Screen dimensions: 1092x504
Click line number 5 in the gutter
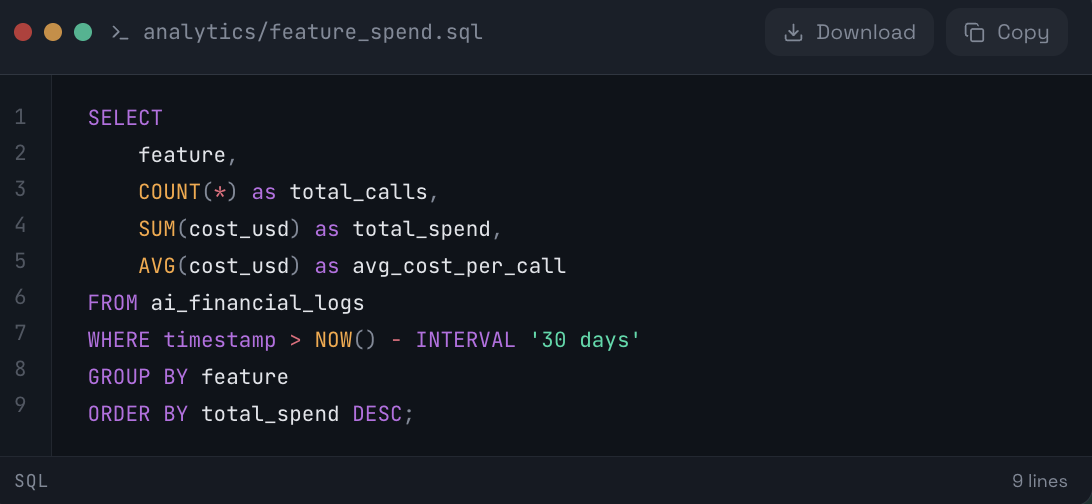20,261
